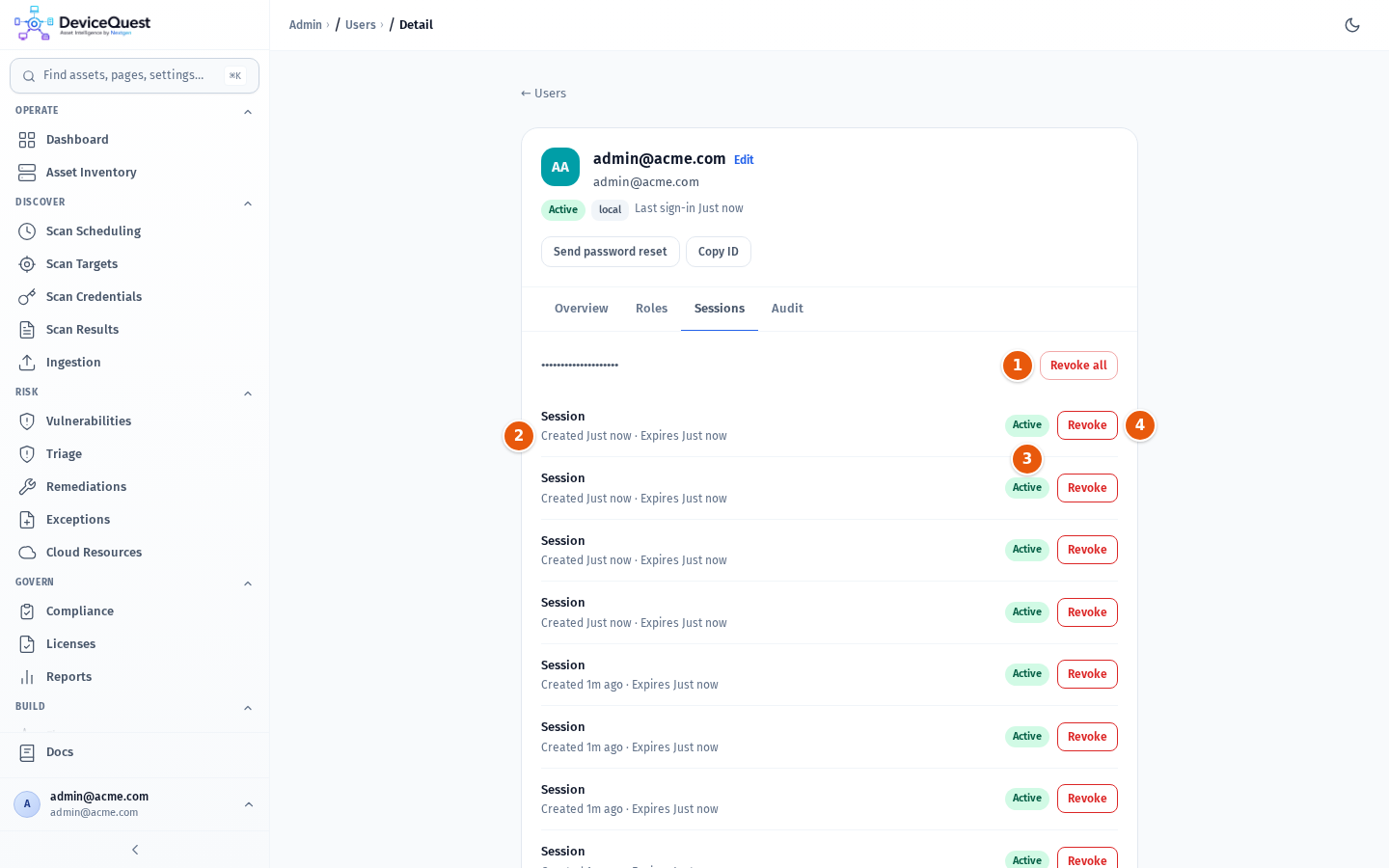The height and width of the screenshot is (868, 1389).
Task: Open Reports bar chart icon
Action: pos(27,677)
